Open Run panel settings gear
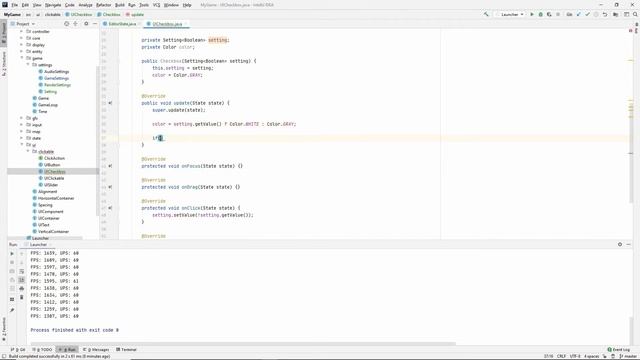Screen dimensions: 640x360 coord(620,244)
